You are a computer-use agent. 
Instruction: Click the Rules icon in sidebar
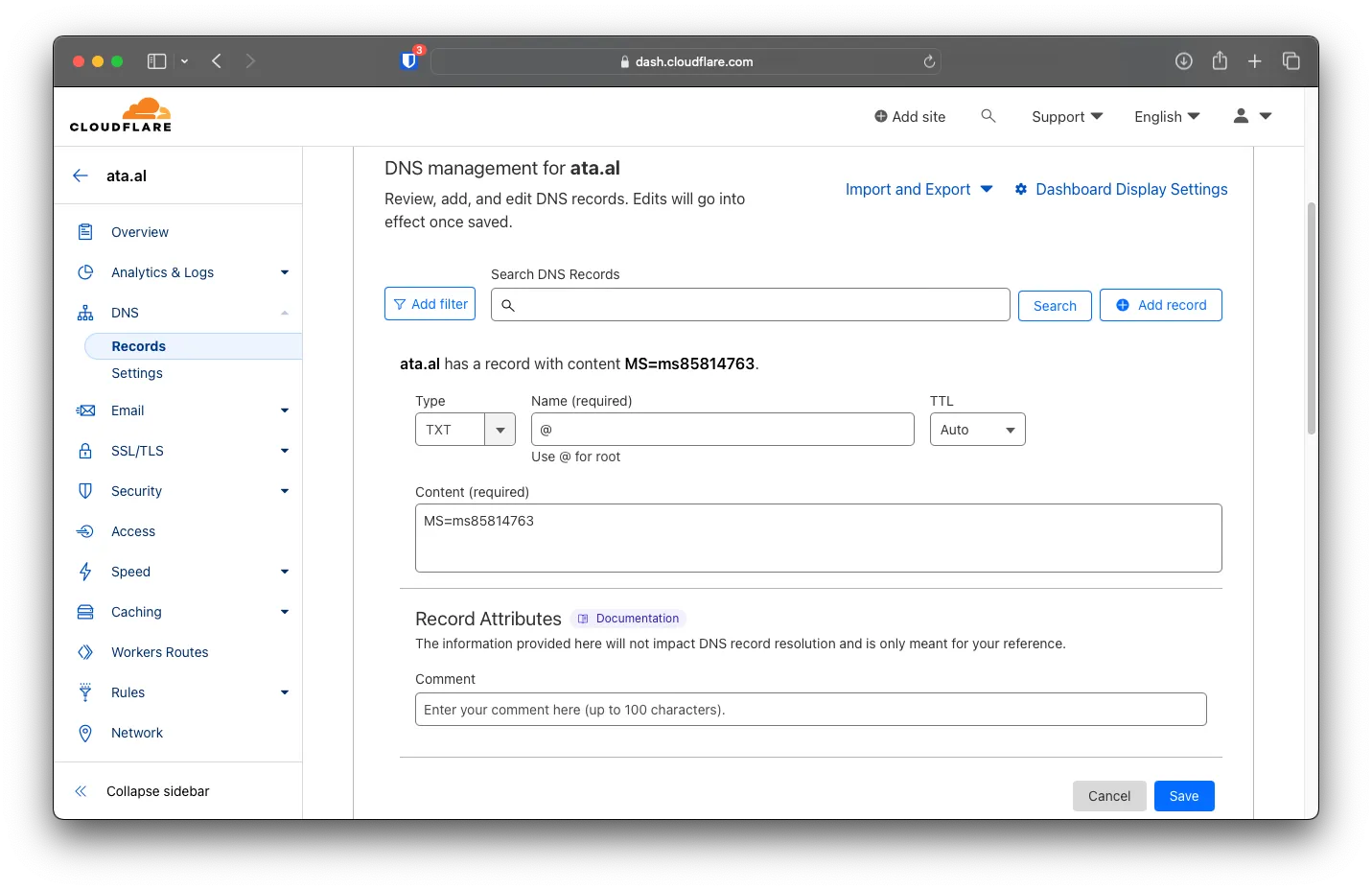coord(85,692)
